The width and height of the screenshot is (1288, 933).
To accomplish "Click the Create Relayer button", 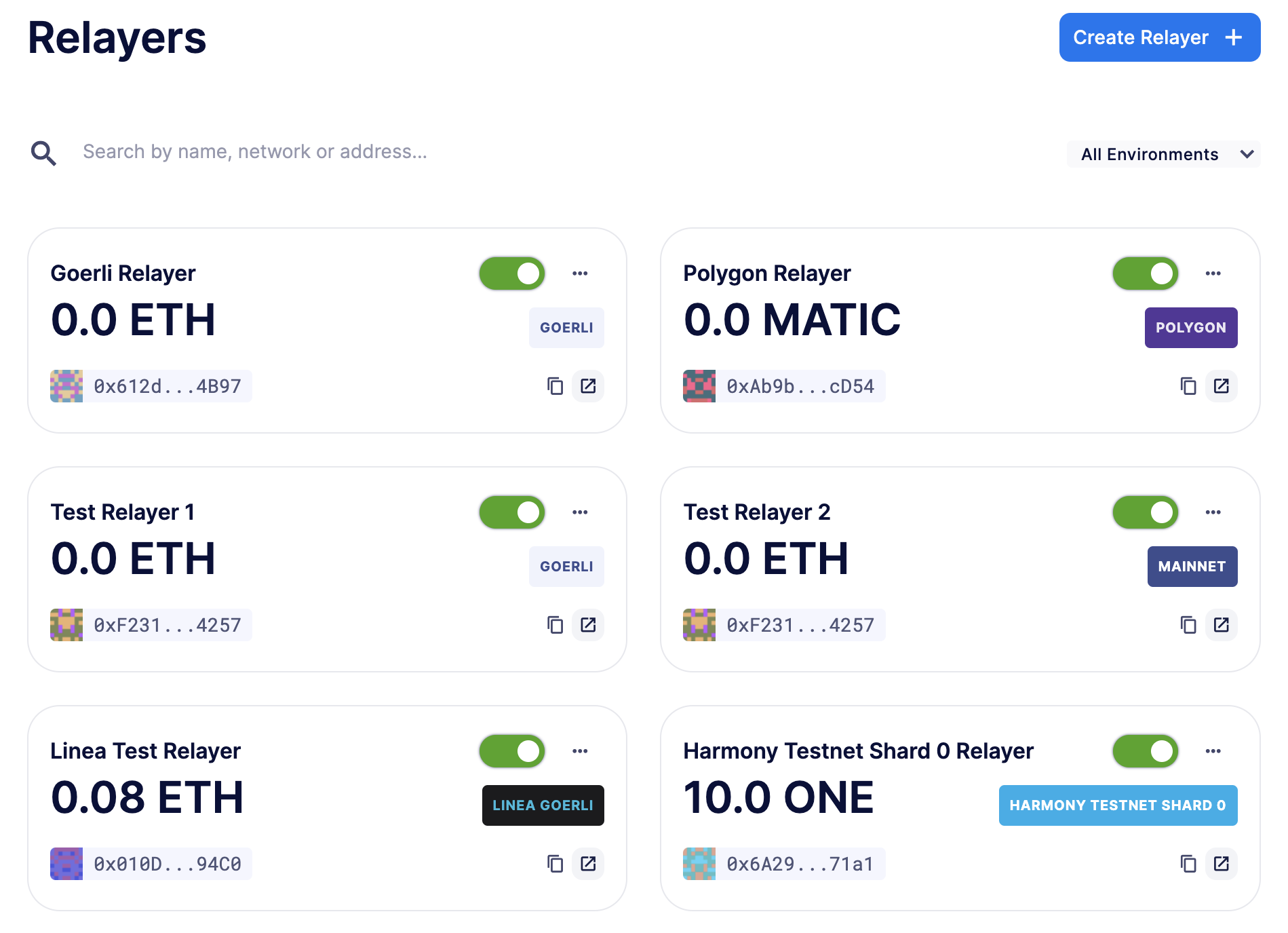I will [1159, 37].
